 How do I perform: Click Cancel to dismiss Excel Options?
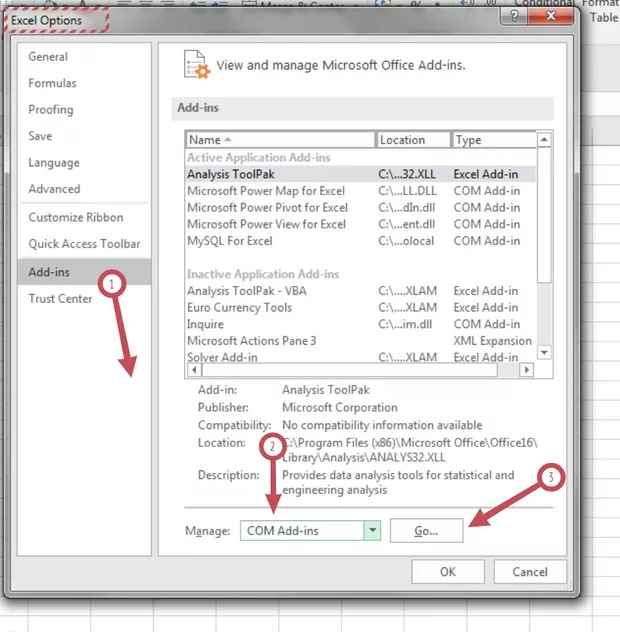pos(530,572)
